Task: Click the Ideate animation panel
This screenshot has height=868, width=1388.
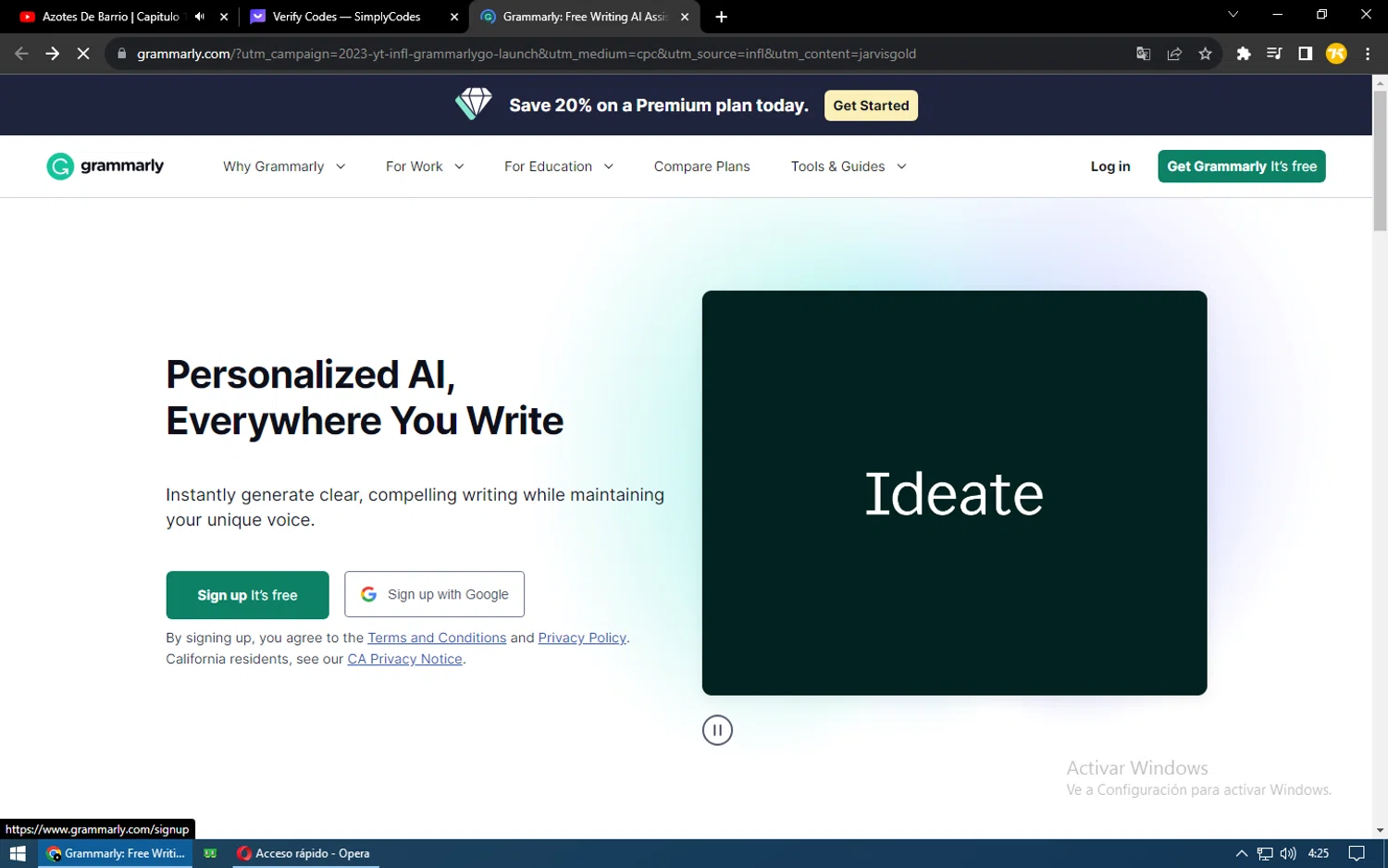Action: point(954,492)
